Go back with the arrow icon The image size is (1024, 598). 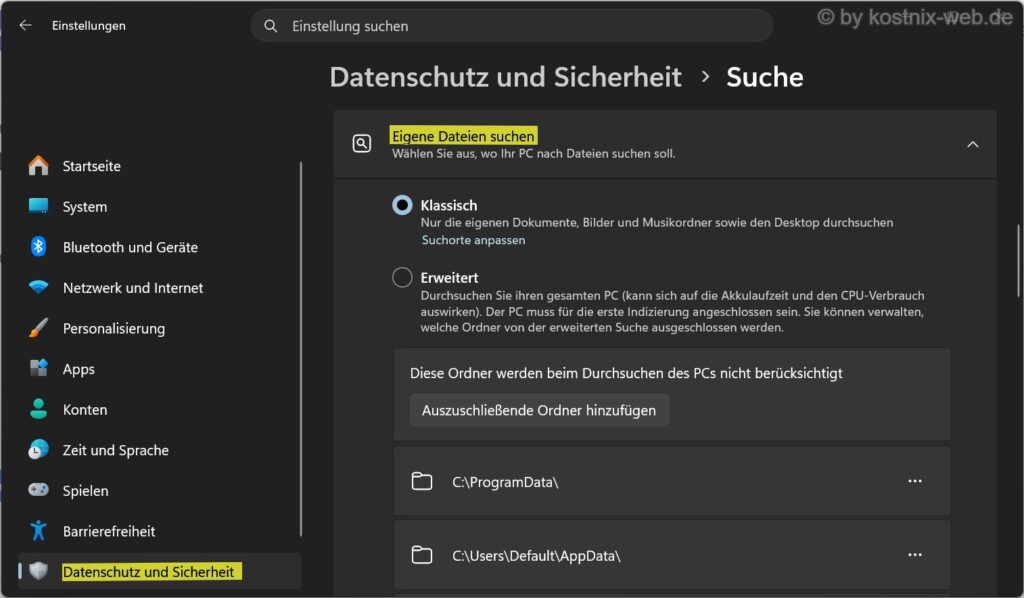[x=25, y=25]
